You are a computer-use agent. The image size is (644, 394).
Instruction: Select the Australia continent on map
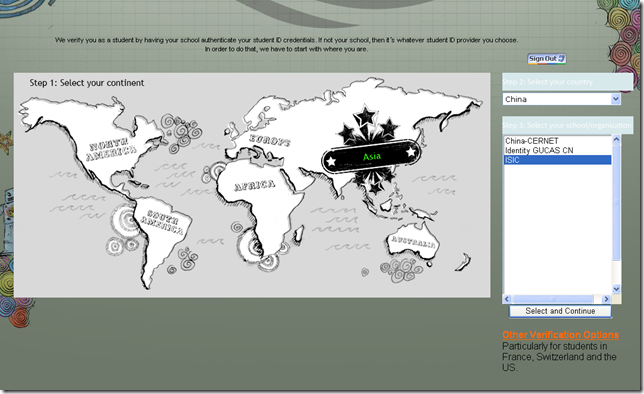click(412, 242)
